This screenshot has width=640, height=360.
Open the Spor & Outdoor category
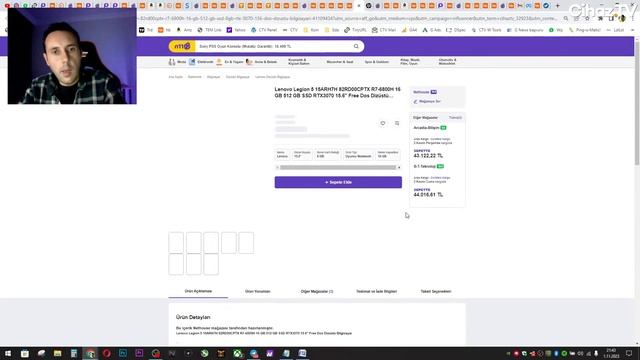coord(376,62)
